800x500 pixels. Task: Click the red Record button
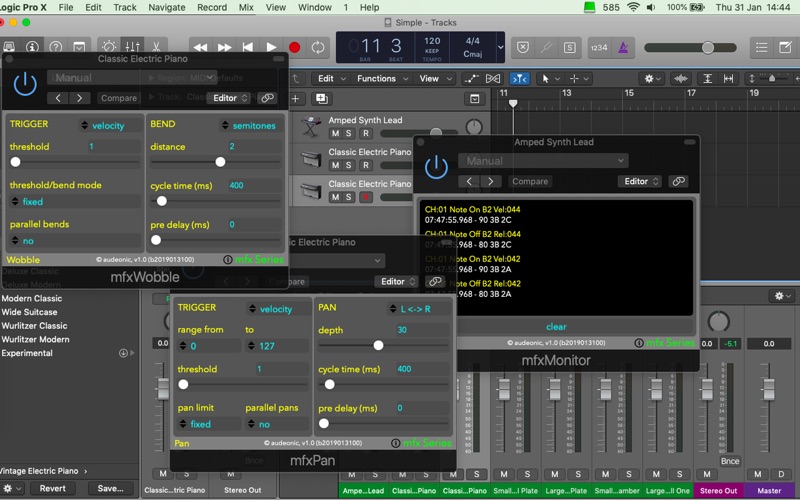point(294,47)
